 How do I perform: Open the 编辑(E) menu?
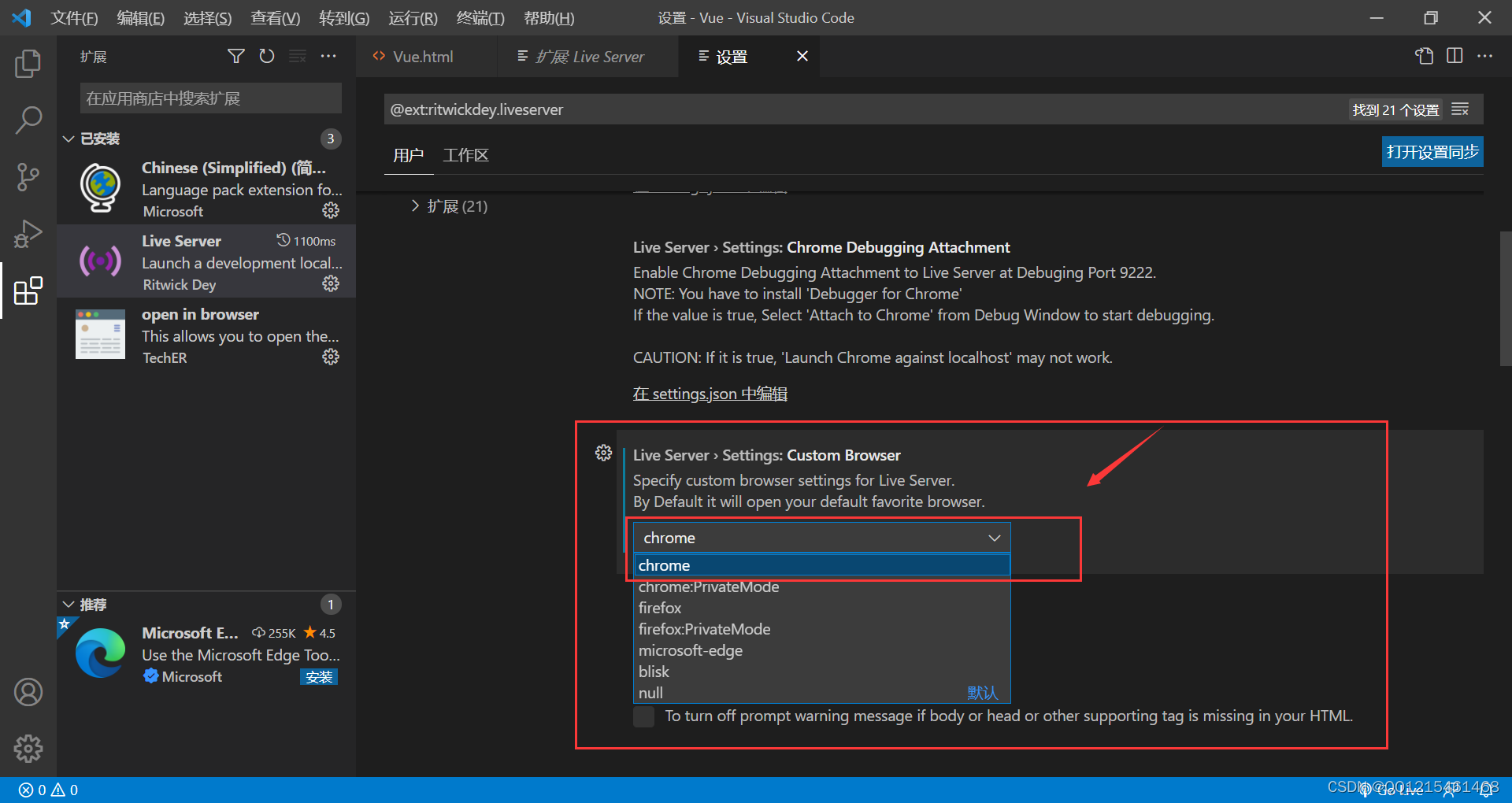click(141, 17)
